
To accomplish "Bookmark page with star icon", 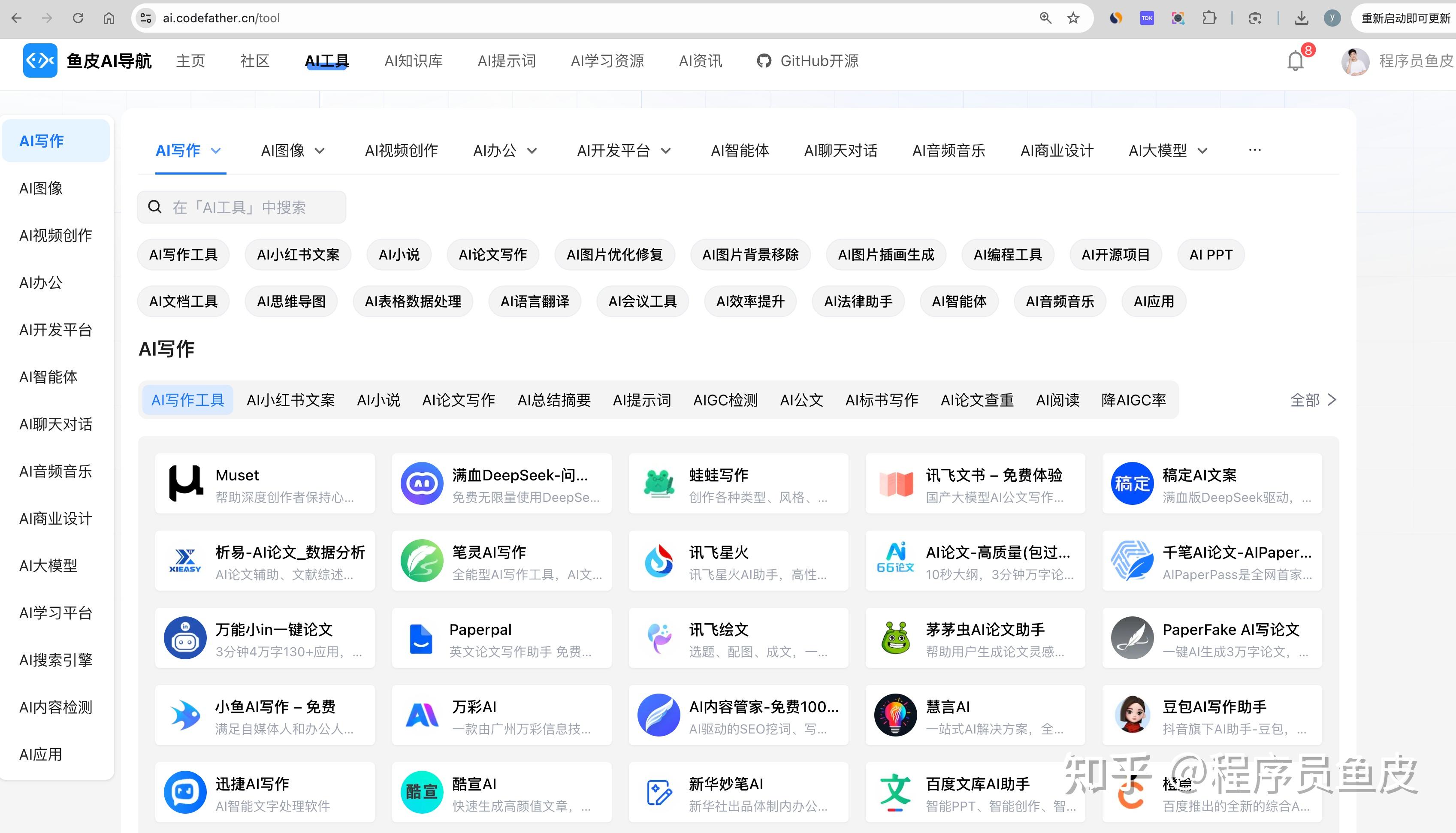I will 1073,18.
